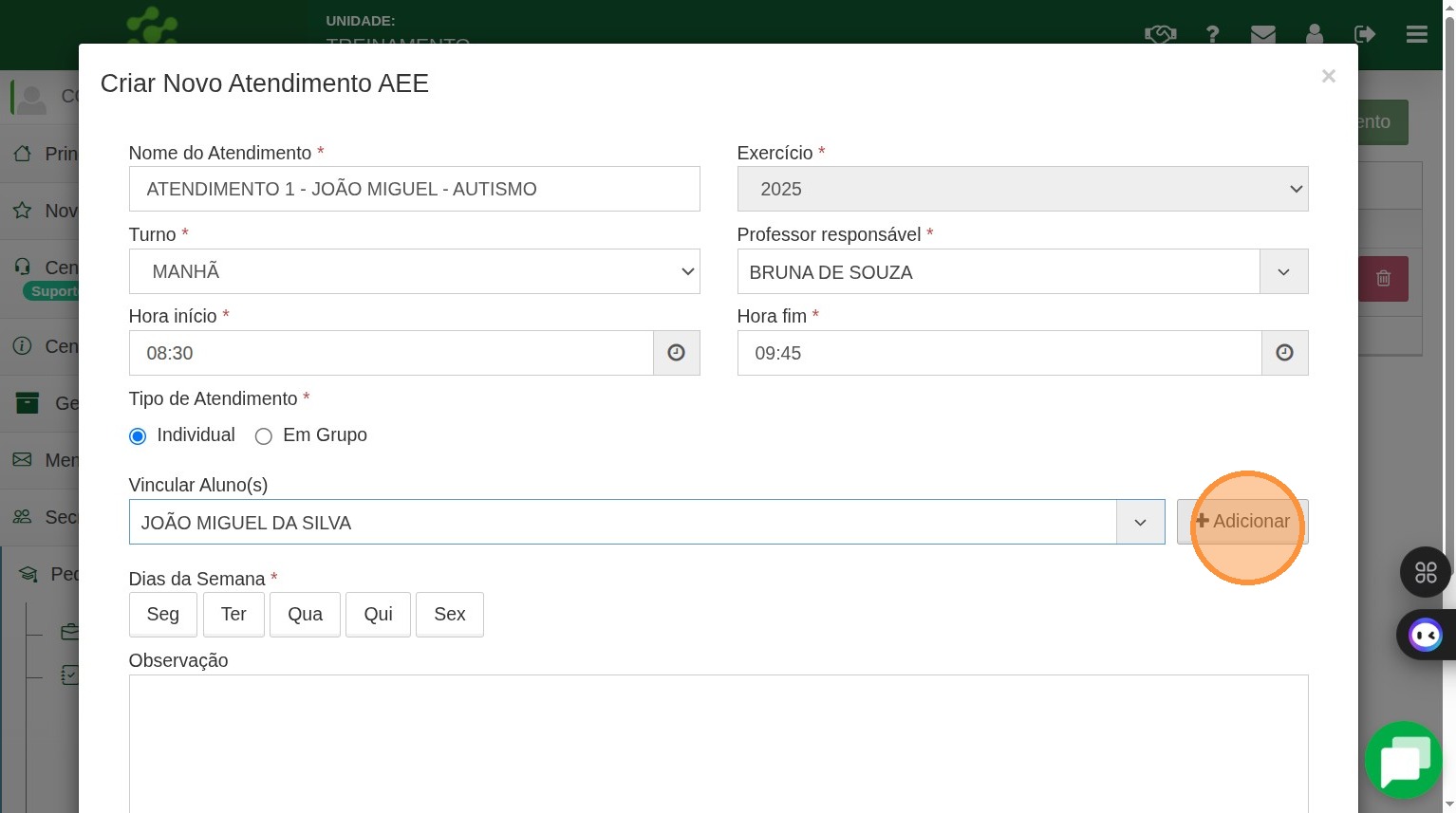This screenshot has height=813, width=1456.
Task: Click the Nome do Atendimento text field
Action: [414, 189]
